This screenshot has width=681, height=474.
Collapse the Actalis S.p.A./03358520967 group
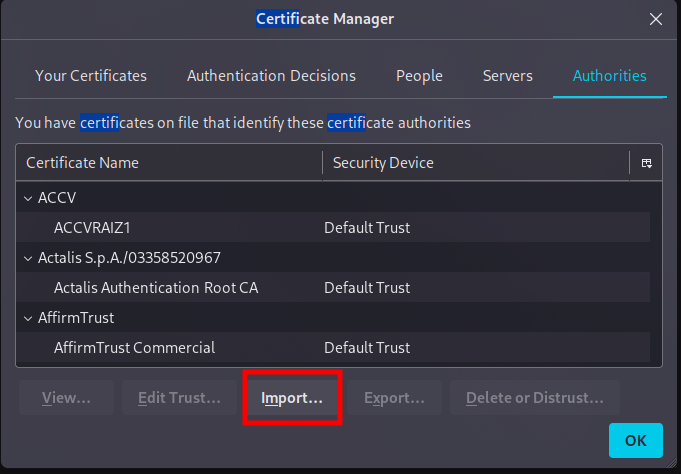point(27,258)
